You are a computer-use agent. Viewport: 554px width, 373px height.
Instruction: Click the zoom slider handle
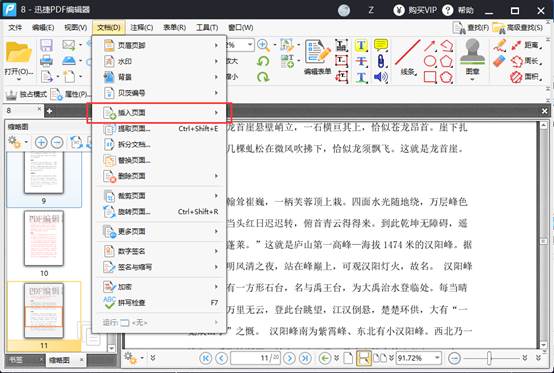(489, 358)
